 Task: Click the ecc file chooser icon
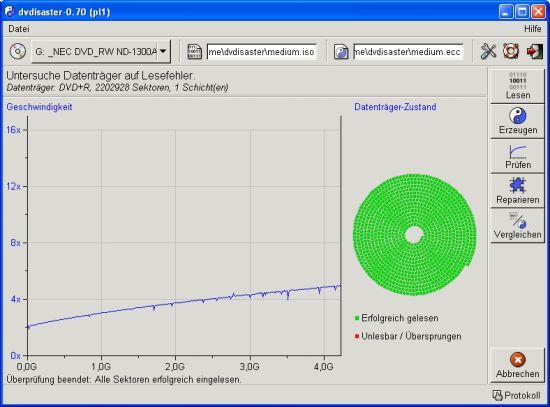[x=341, y=52]
